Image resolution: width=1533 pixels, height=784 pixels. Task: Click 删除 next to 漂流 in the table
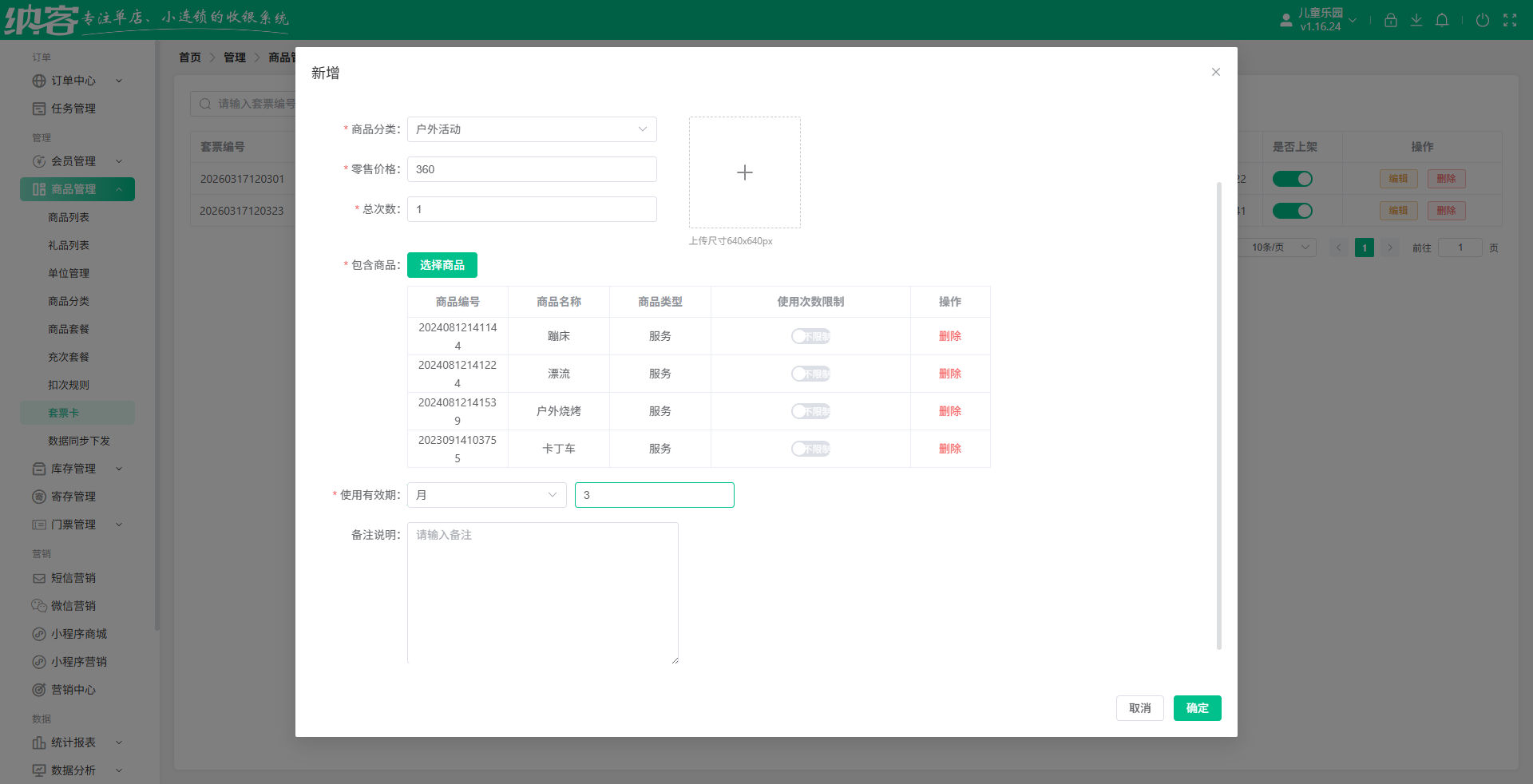coord(950,374)
